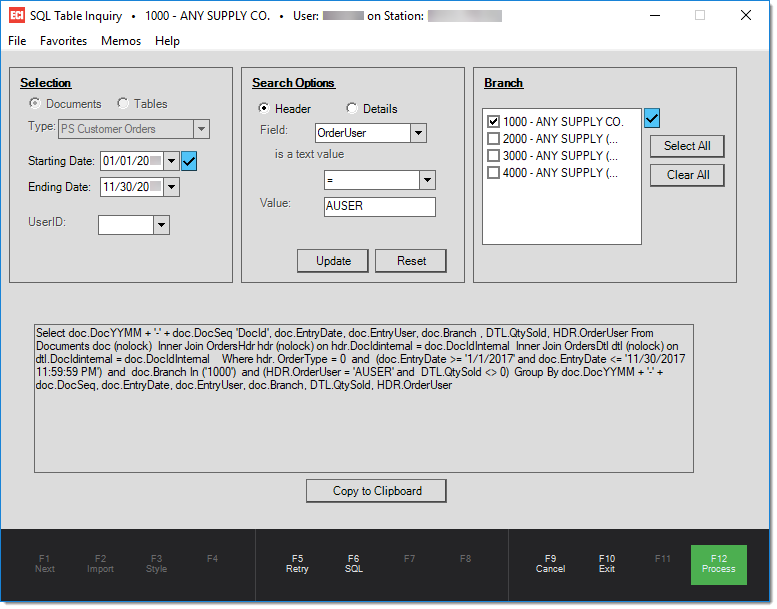Viewport: 777px width, 609px height.
Task: Click in the Value field containing AUSER
Action: pos(380,207)
